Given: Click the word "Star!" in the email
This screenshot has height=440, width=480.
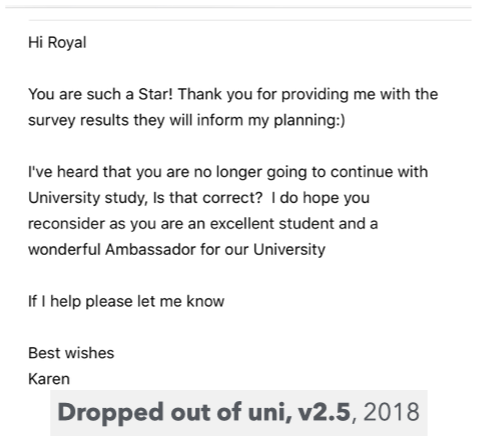Looking at the screenshot, I should [156, 94].
